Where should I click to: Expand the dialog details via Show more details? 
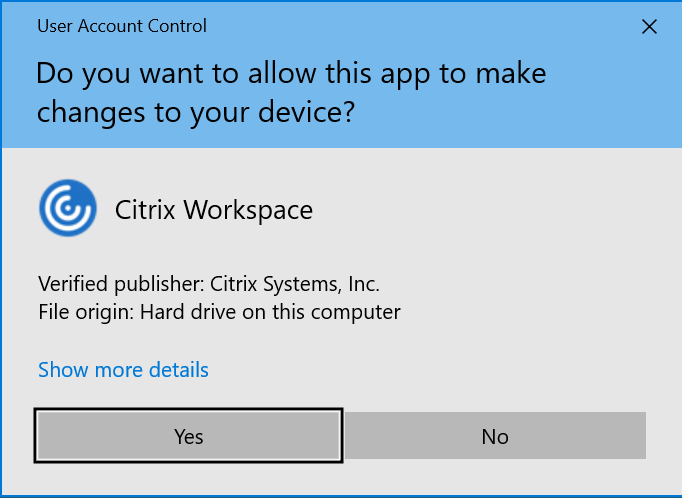pos(123,370)
